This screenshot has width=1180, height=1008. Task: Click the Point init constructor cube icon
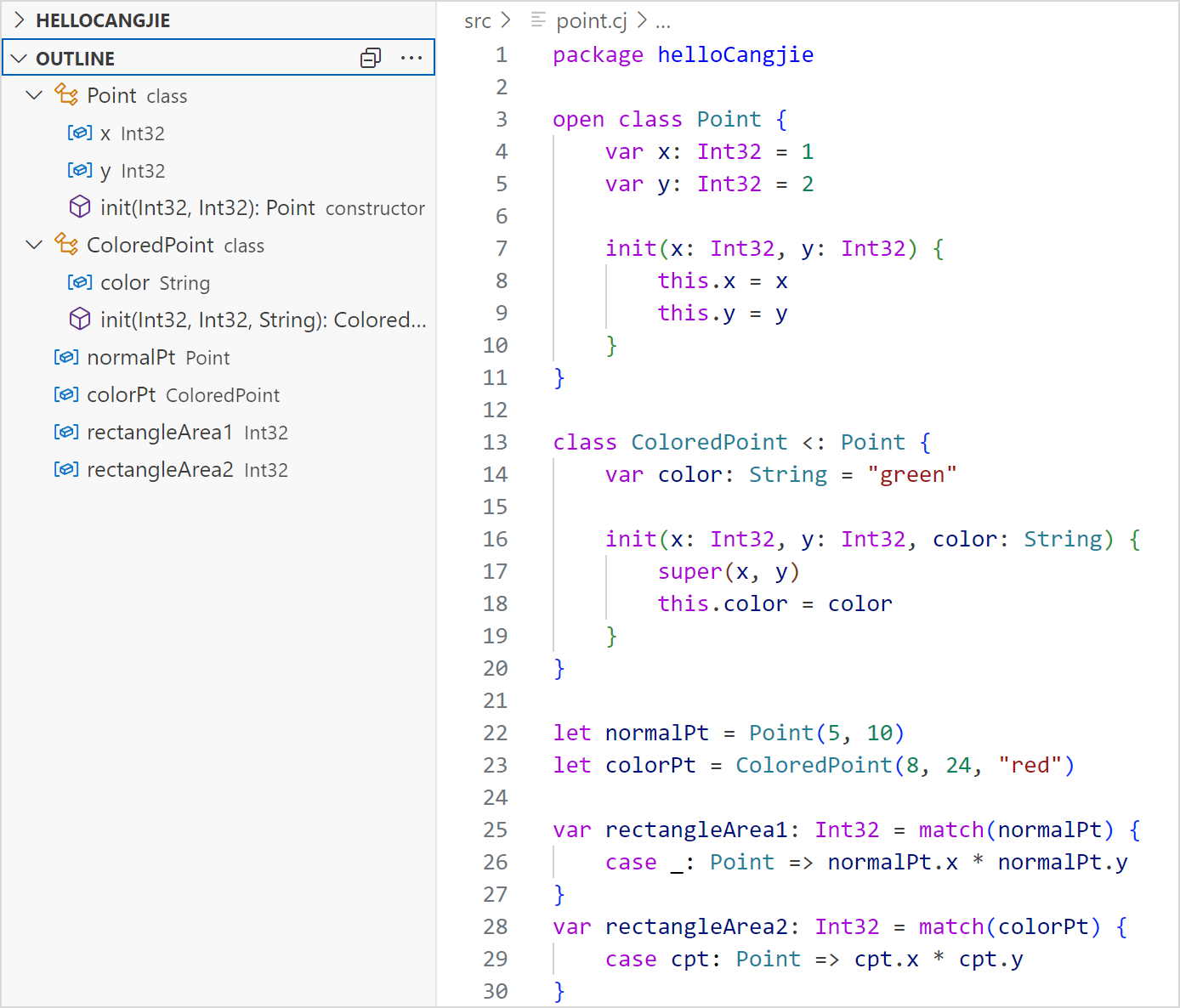coord(80,207)
